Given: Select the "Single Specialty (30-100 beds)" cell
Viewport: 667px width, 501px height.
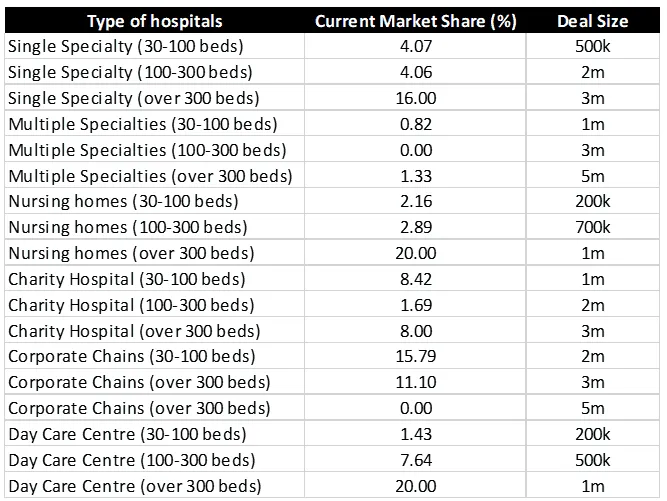Looking at the screenshot, I should tap(125, 47).
